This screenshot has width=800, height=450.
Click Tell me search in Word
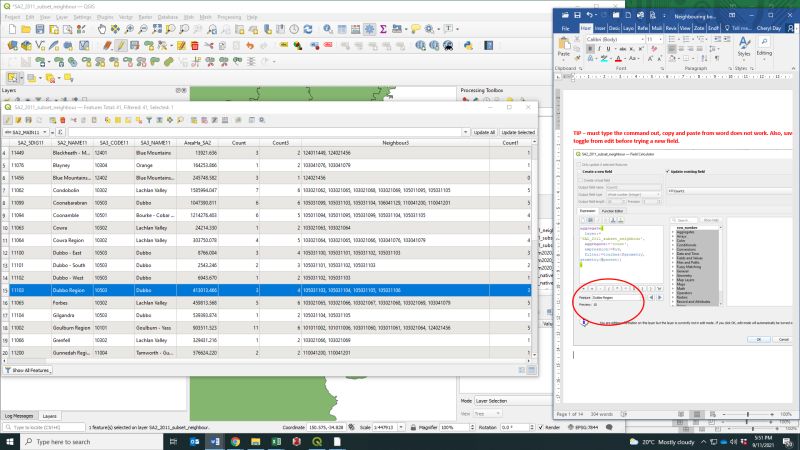tap(738, 28)
